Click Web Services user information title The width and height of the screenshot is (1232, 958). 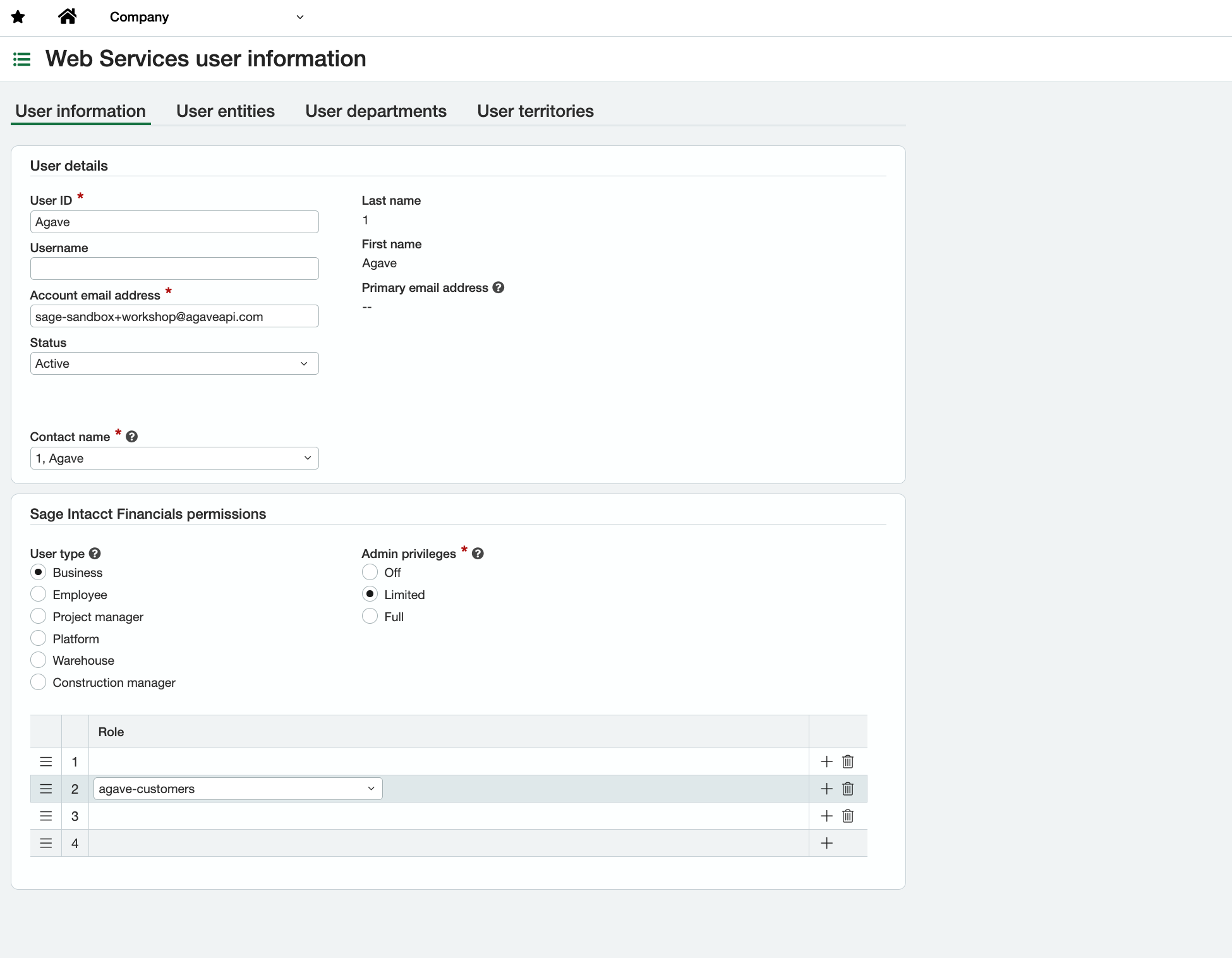(206, 59)
